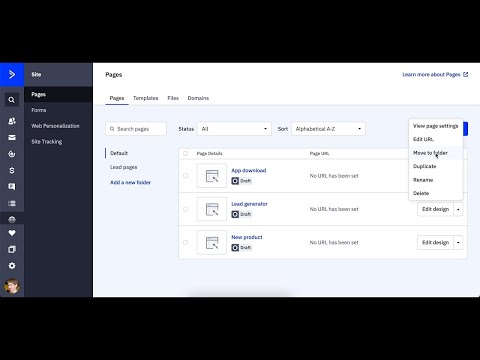Switch to the Templates tab
Screen dimensions: 480x360
pos(145,98)
